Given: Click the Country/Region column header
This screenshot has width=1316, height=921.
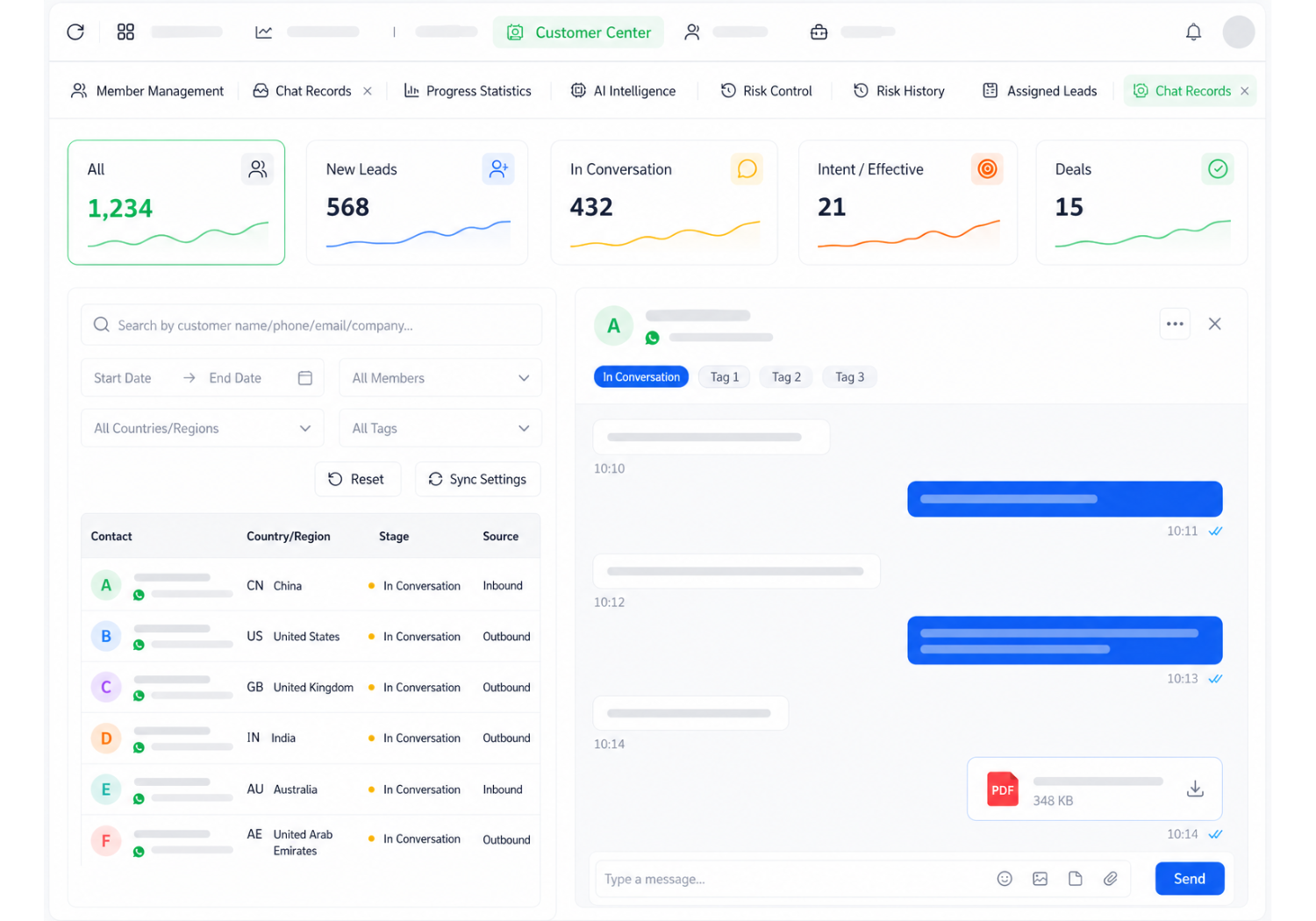Looking at the screenshot, I should point(289,537).
